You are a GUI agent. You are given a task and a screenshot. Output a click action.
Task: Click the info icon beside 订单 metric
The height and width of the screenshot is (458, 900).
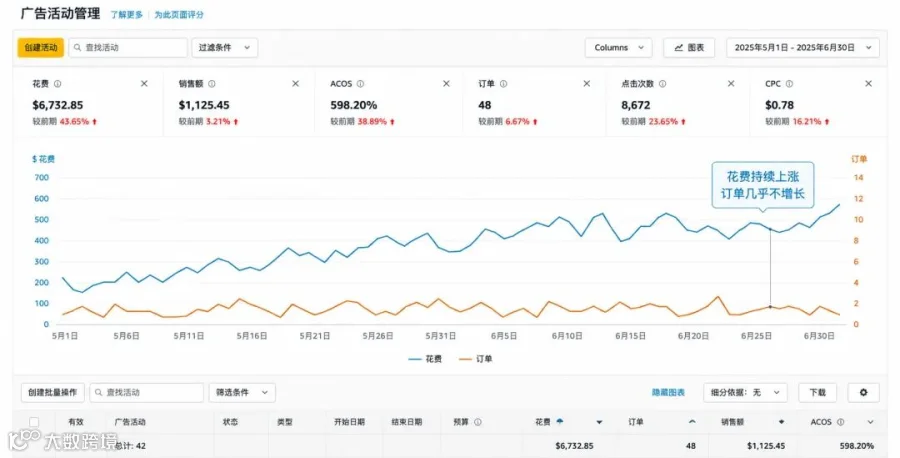(x=503, y=84)
